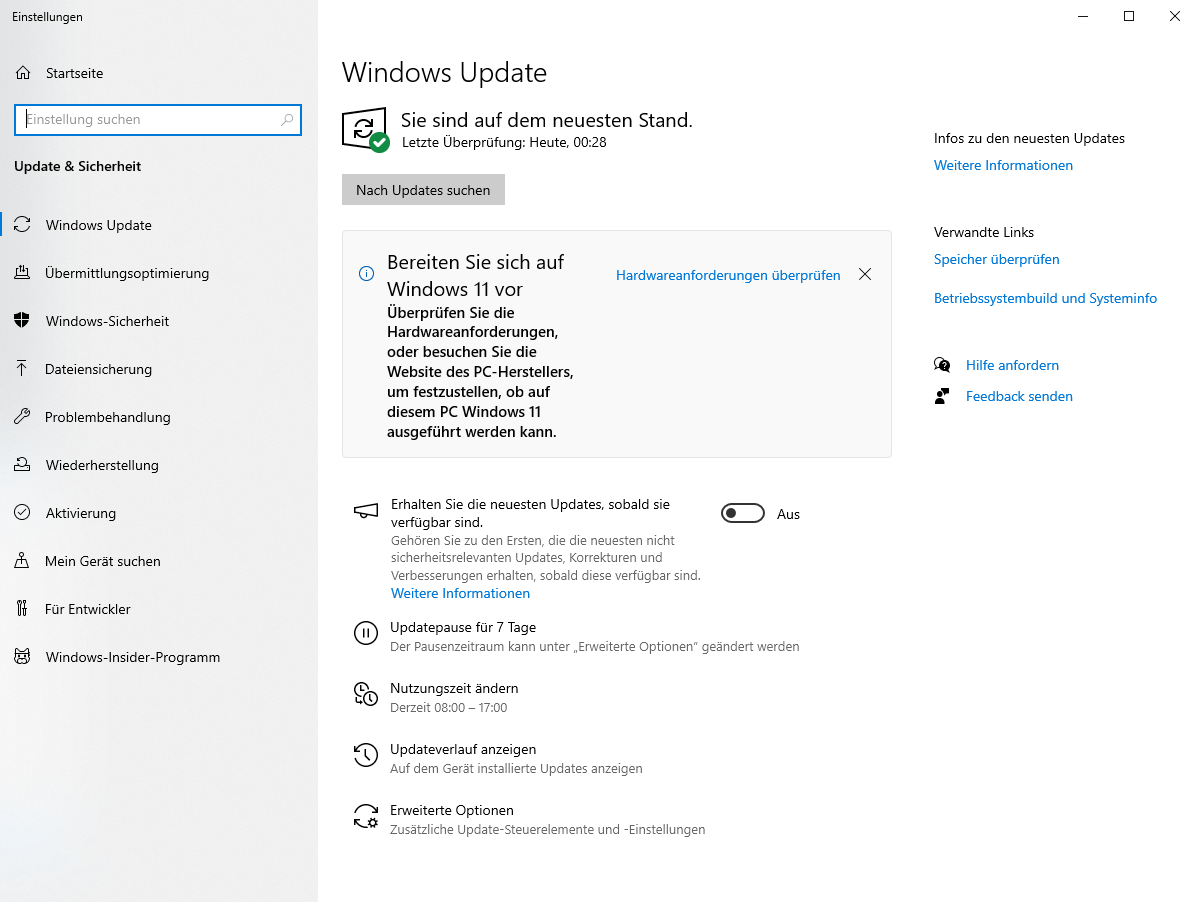Go to Mein Gerät suchen
The height and width of the screenshot is (902, 1195).
coord(159,561)
